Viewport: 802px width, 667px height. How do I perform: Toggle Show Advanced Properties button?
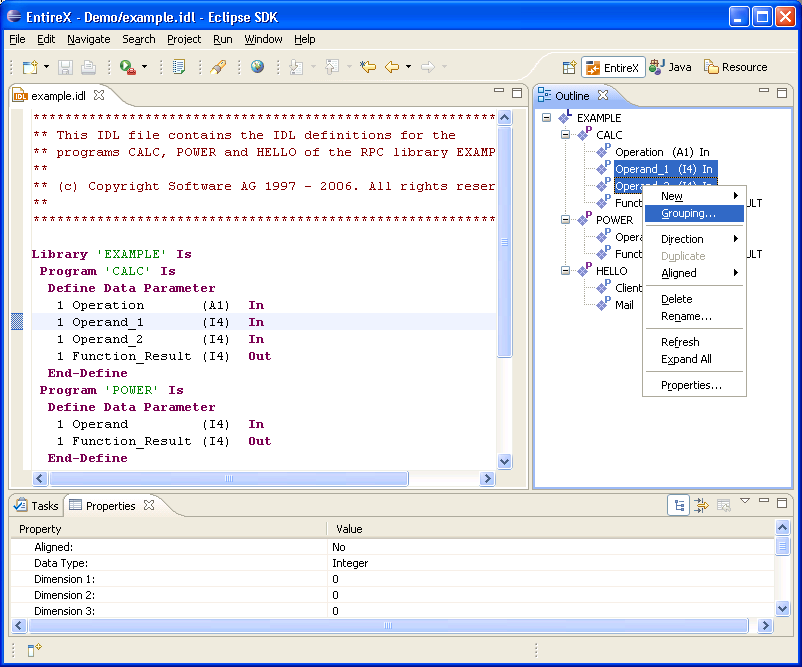pos(701,505)
